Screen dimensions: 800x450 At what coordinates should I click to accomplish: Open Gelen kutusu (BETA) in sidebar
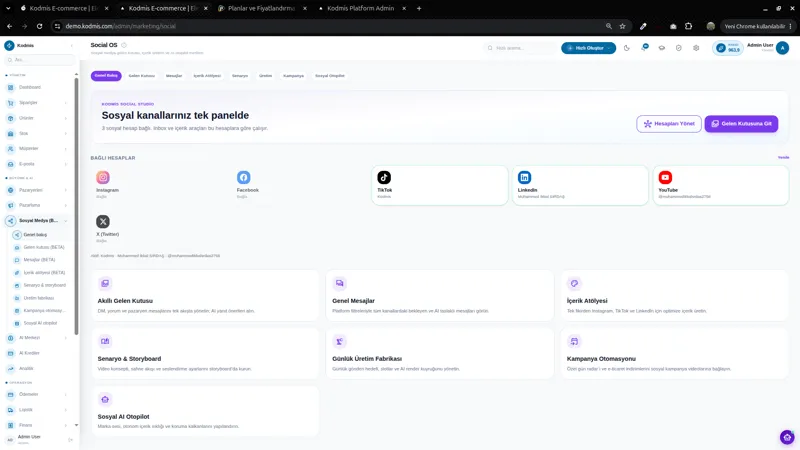click(41, 247)
